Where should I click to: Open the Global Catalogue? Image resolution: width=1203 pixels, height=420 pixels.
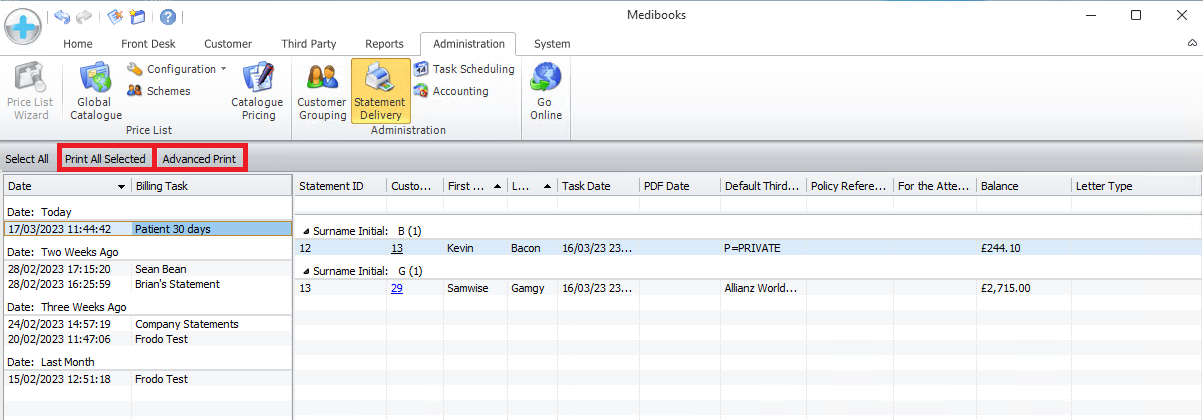point(96,91)
